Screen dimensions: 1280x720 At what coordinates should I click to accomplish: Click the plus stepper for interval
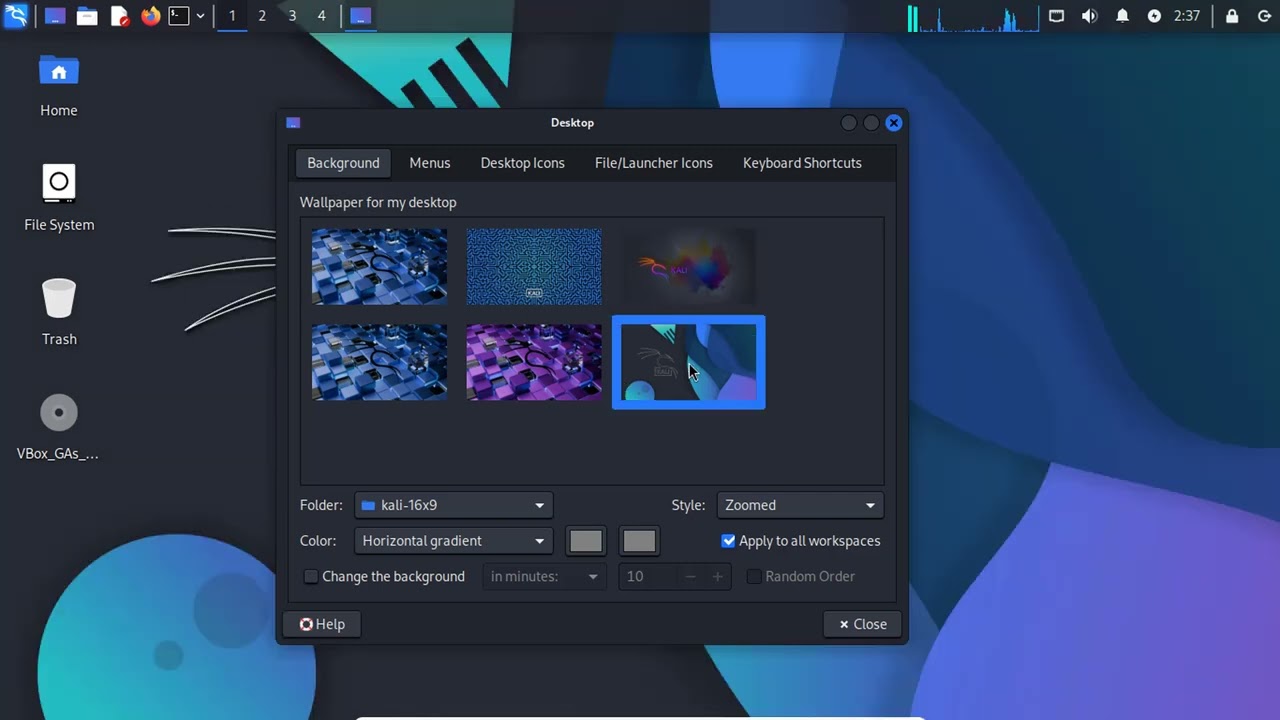pos(717,577)
